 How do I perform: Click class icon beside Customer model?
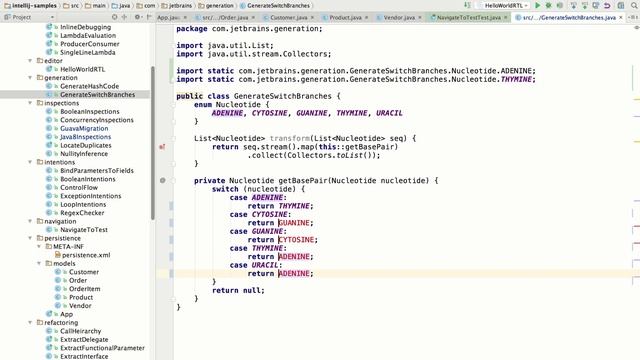coord(58,272)
